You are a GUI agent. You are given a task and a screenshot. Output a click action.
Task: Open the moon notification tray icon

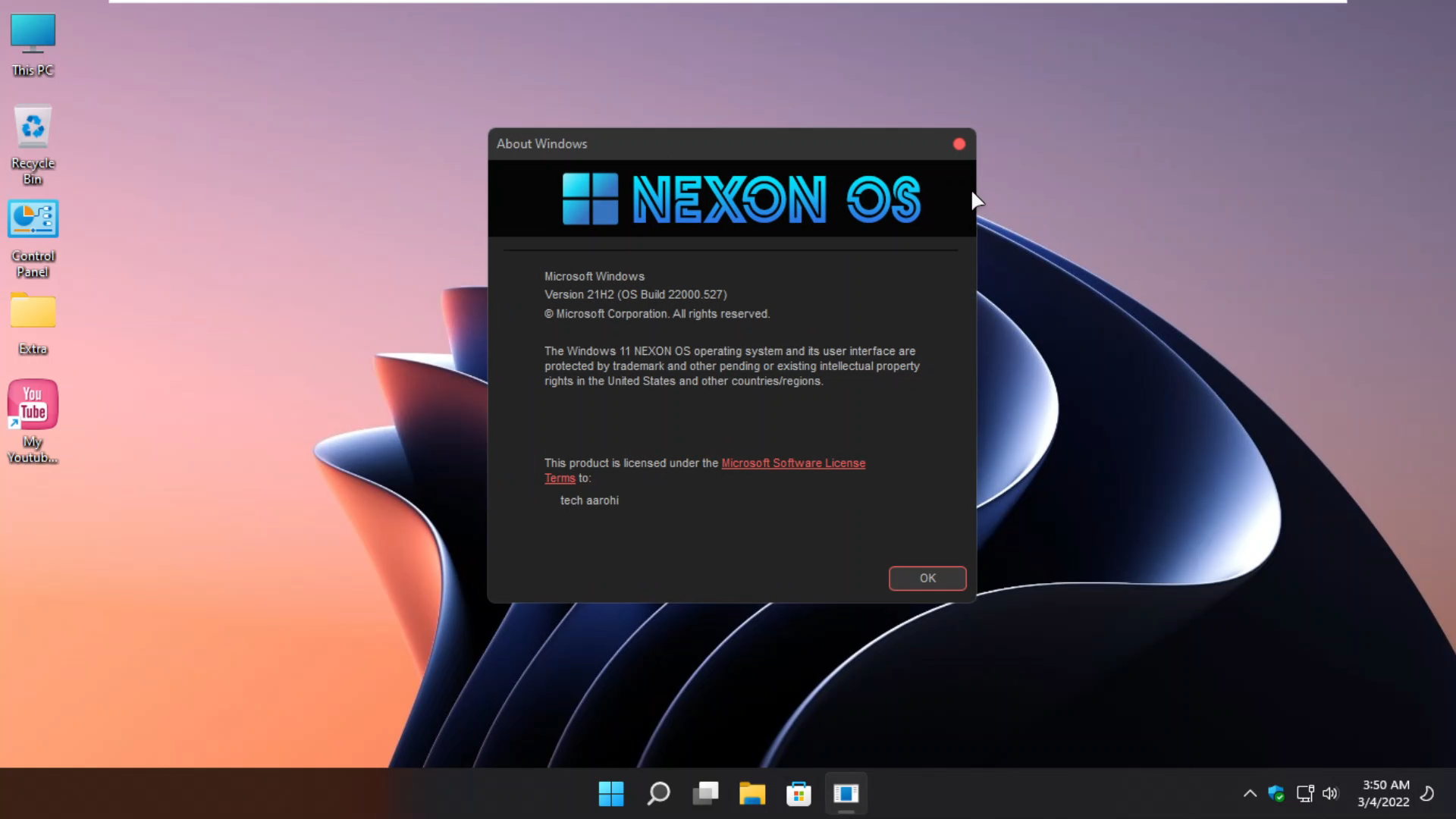point(1427,794)
